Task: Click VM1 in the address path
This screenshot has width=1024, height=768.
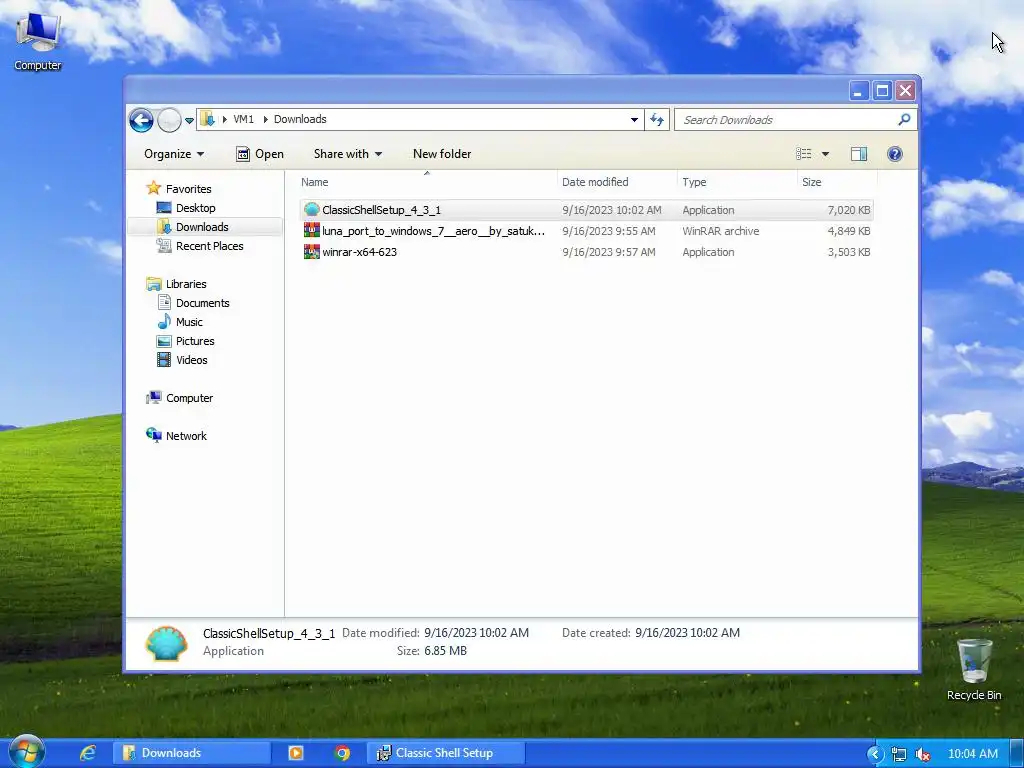Action: [244, 120]
